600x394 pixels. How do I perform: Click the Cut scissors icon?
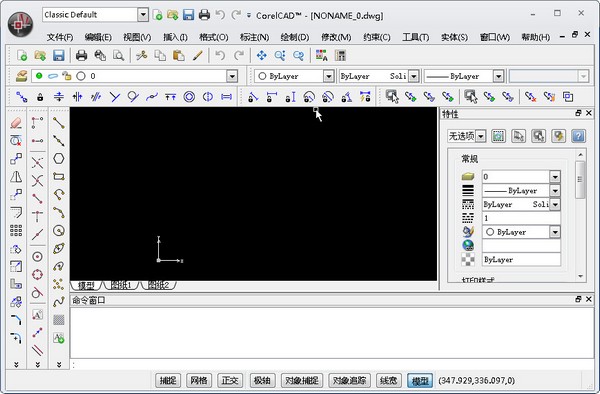point(142,56)
